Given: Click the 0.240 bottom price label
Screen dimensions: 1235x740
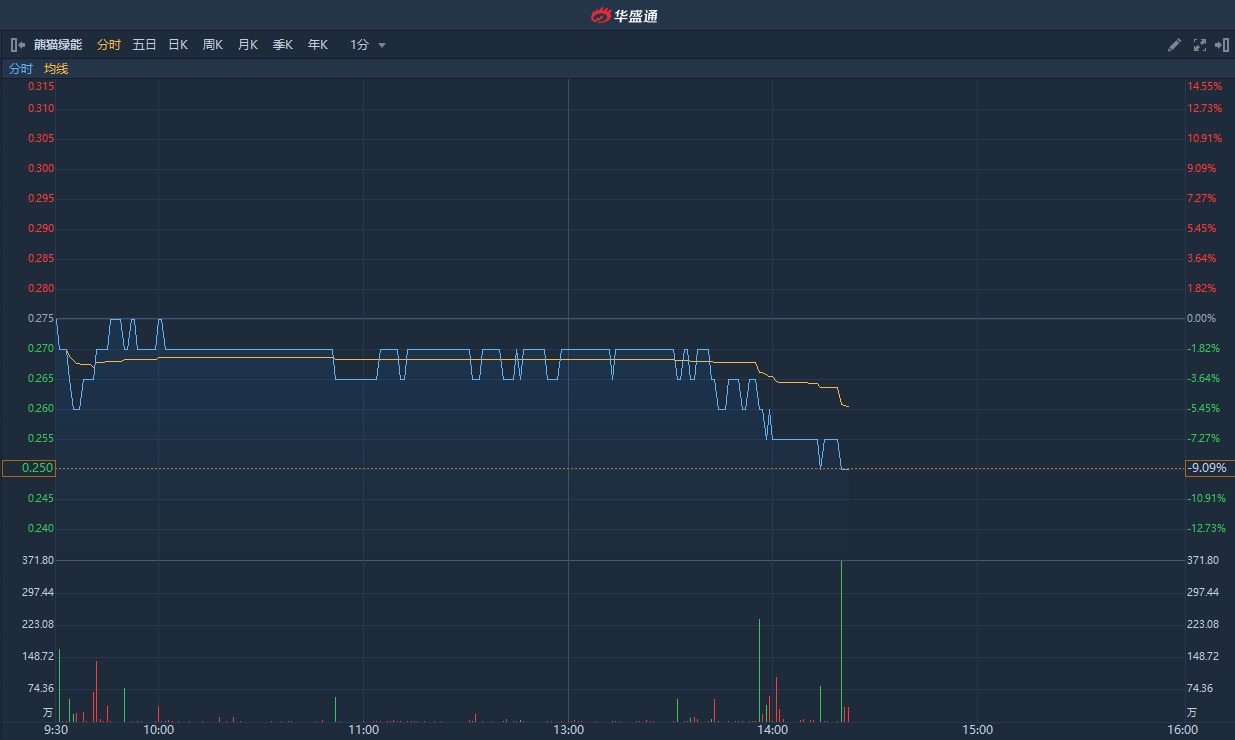Looking at the screenshot, I should click(x=41, y=528).
